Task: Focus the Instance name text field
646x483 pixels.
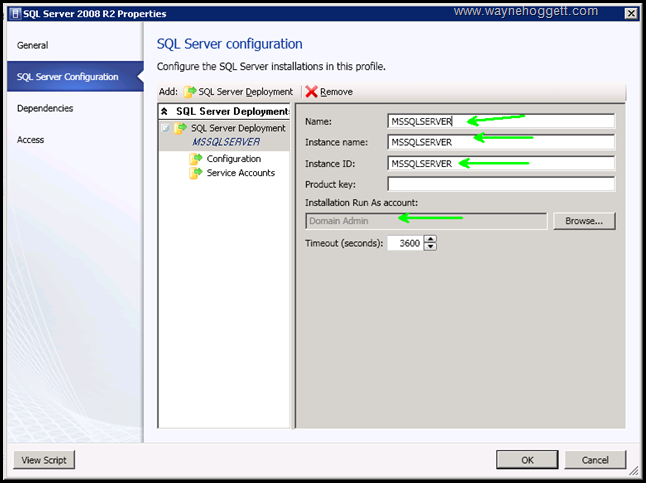Action: click(500, 142)
